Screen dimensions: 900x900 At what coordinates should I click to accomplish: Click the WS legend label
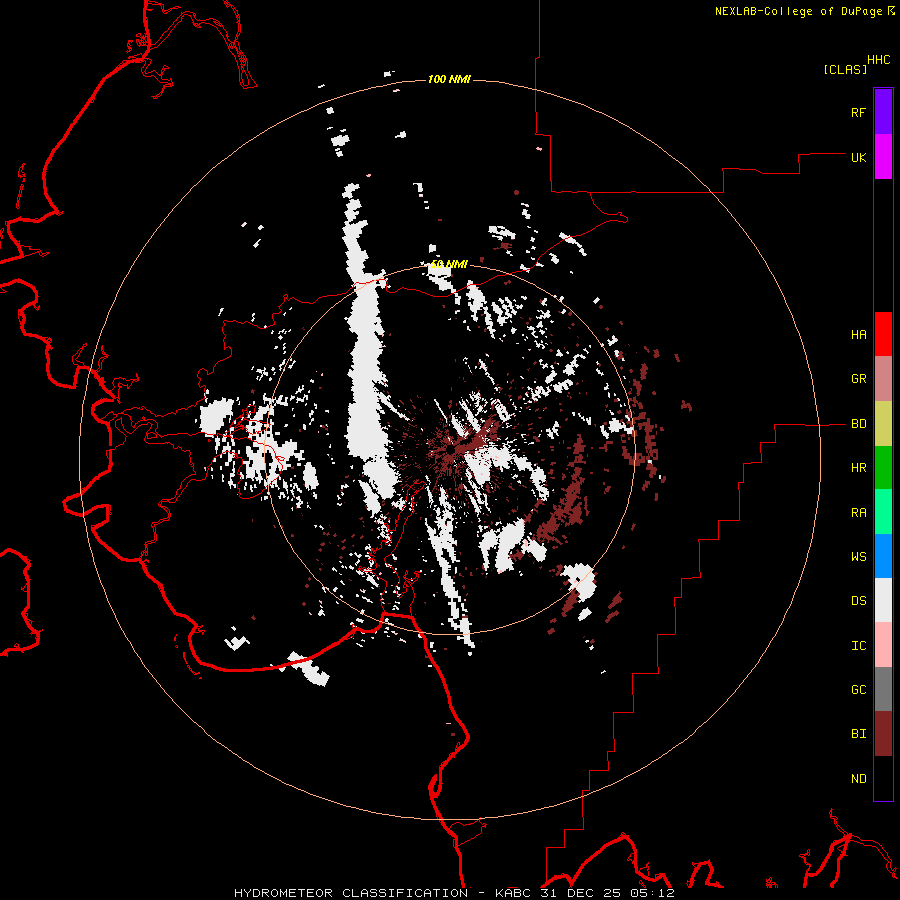[x=858, y=557]
